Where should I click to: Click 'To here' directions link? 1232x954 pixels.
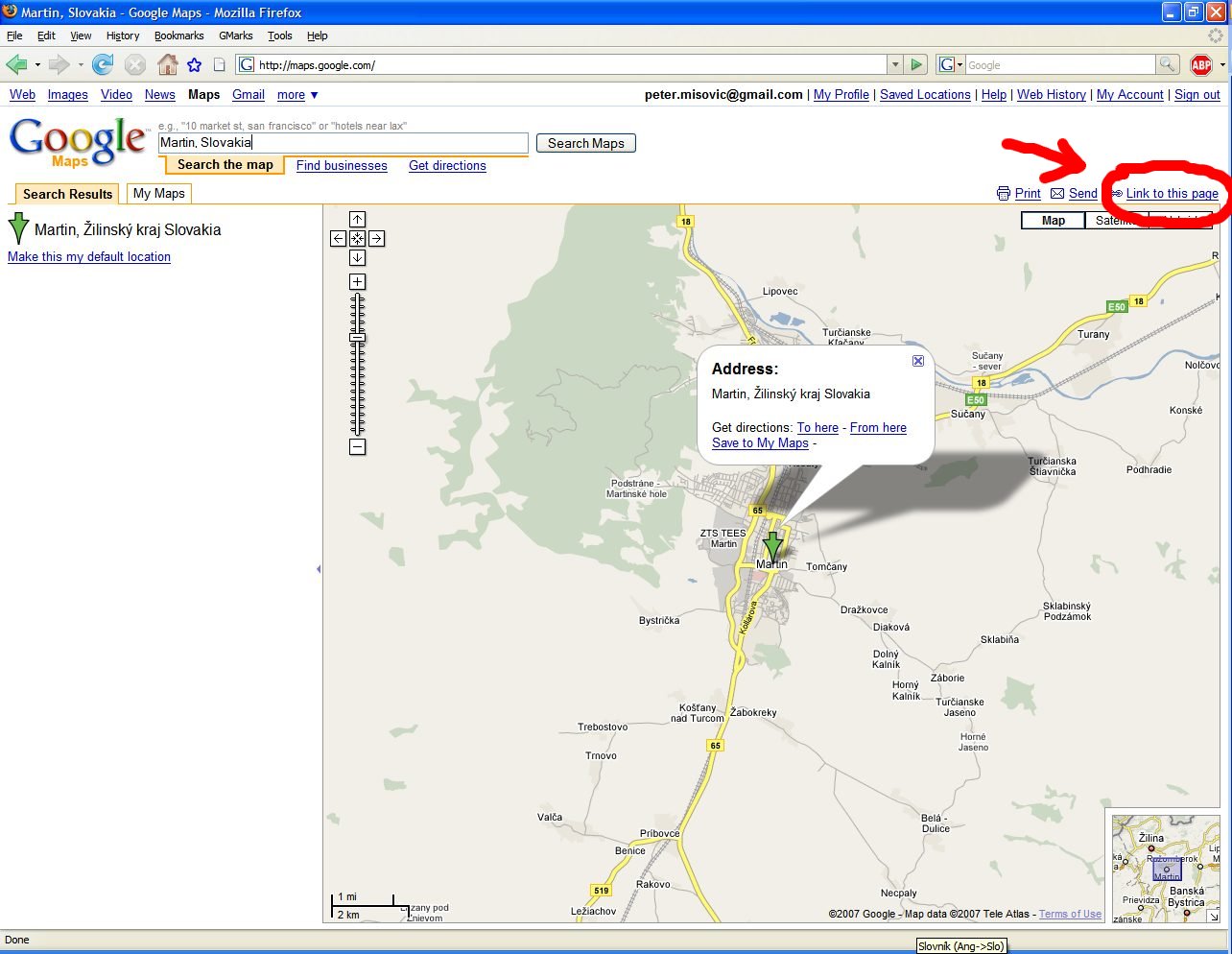817,427
